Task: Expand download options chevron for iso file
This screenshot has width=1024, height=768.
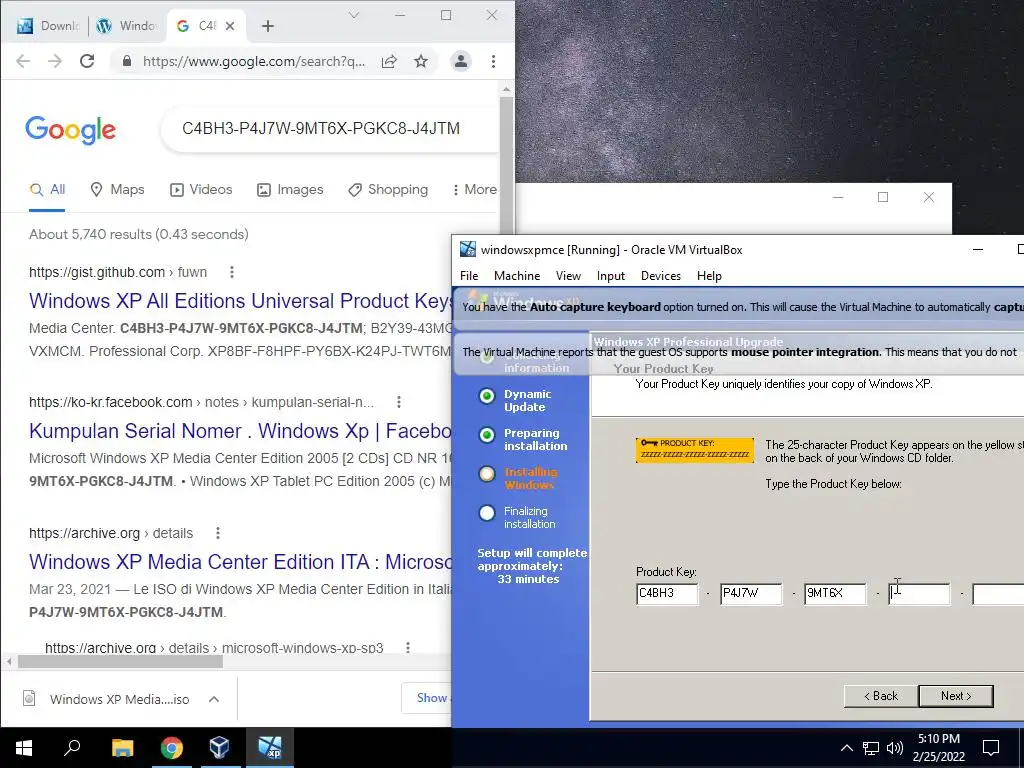Action: tap(214, 699)
